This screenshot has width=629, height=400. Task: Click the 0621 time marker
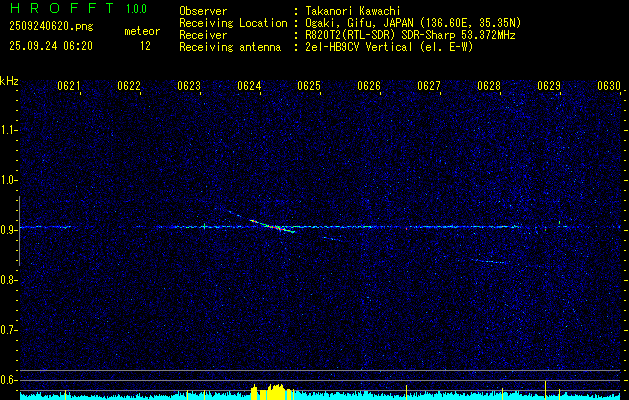point(69,86)
